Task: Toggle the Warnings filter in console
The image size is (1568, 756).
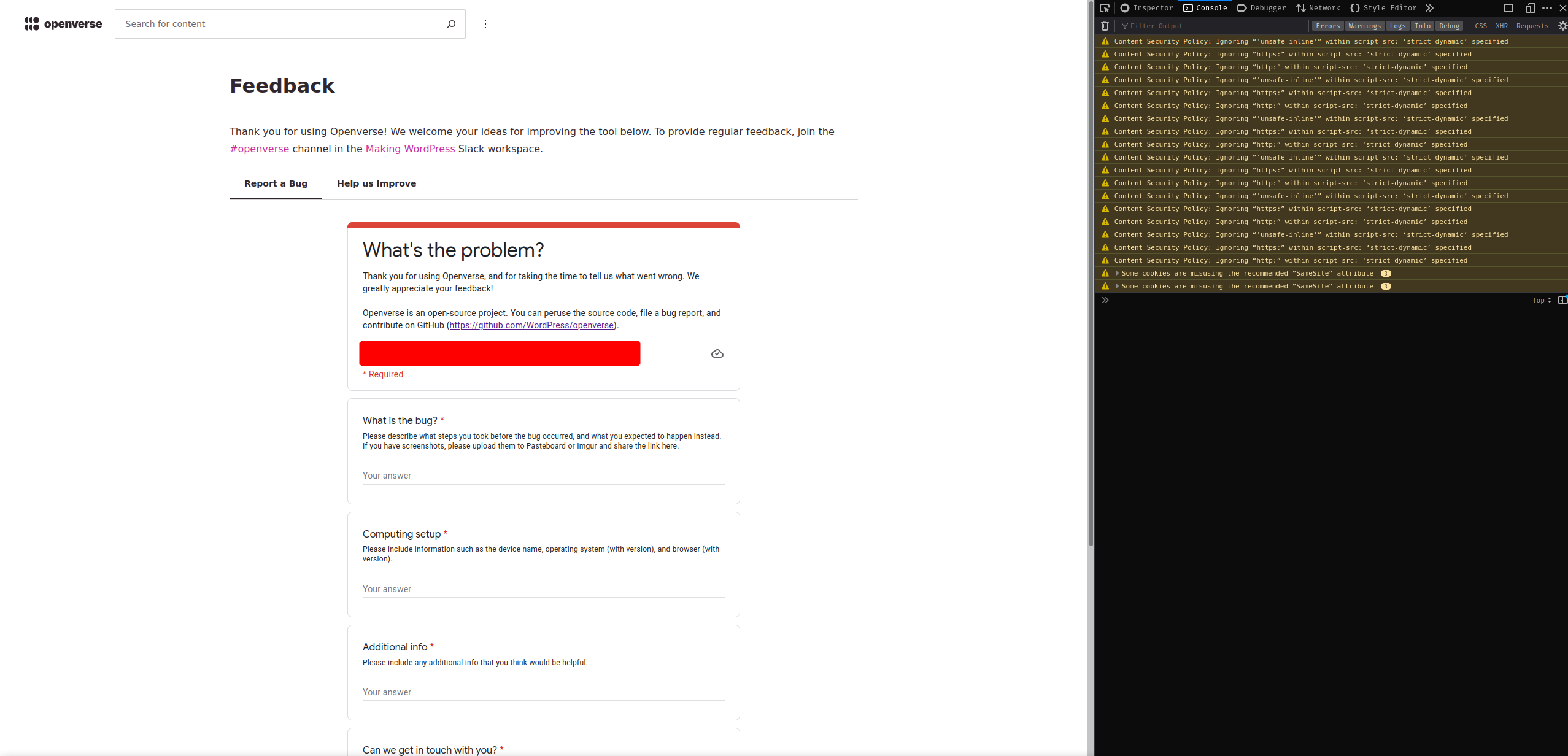Action: (1364, 26)
